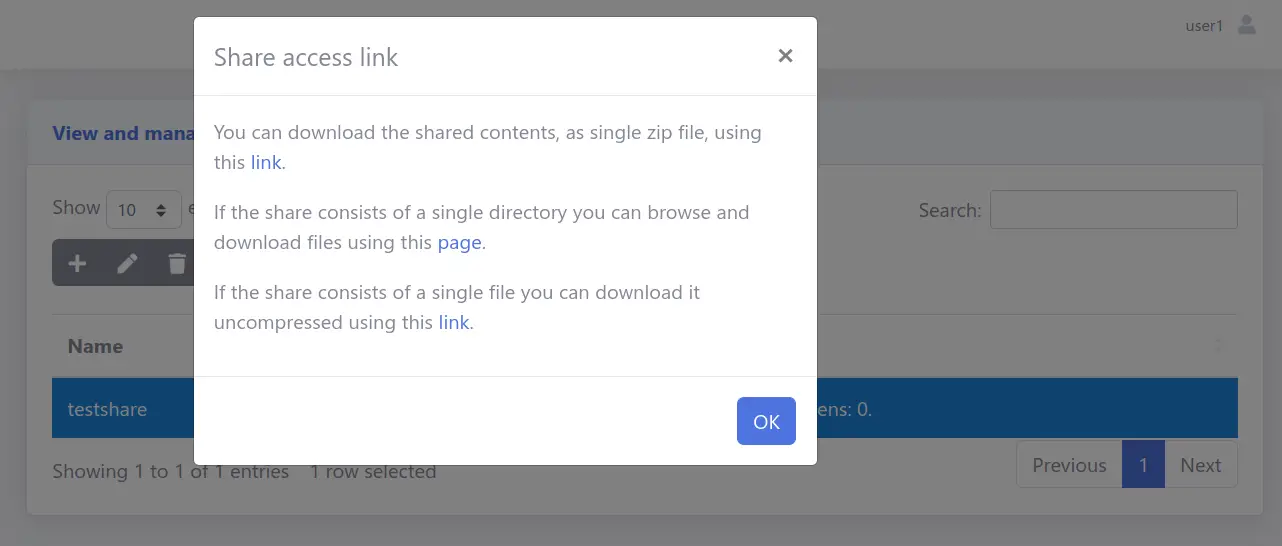
Task: Focus the Search input field
Action: coord(1113,210)
